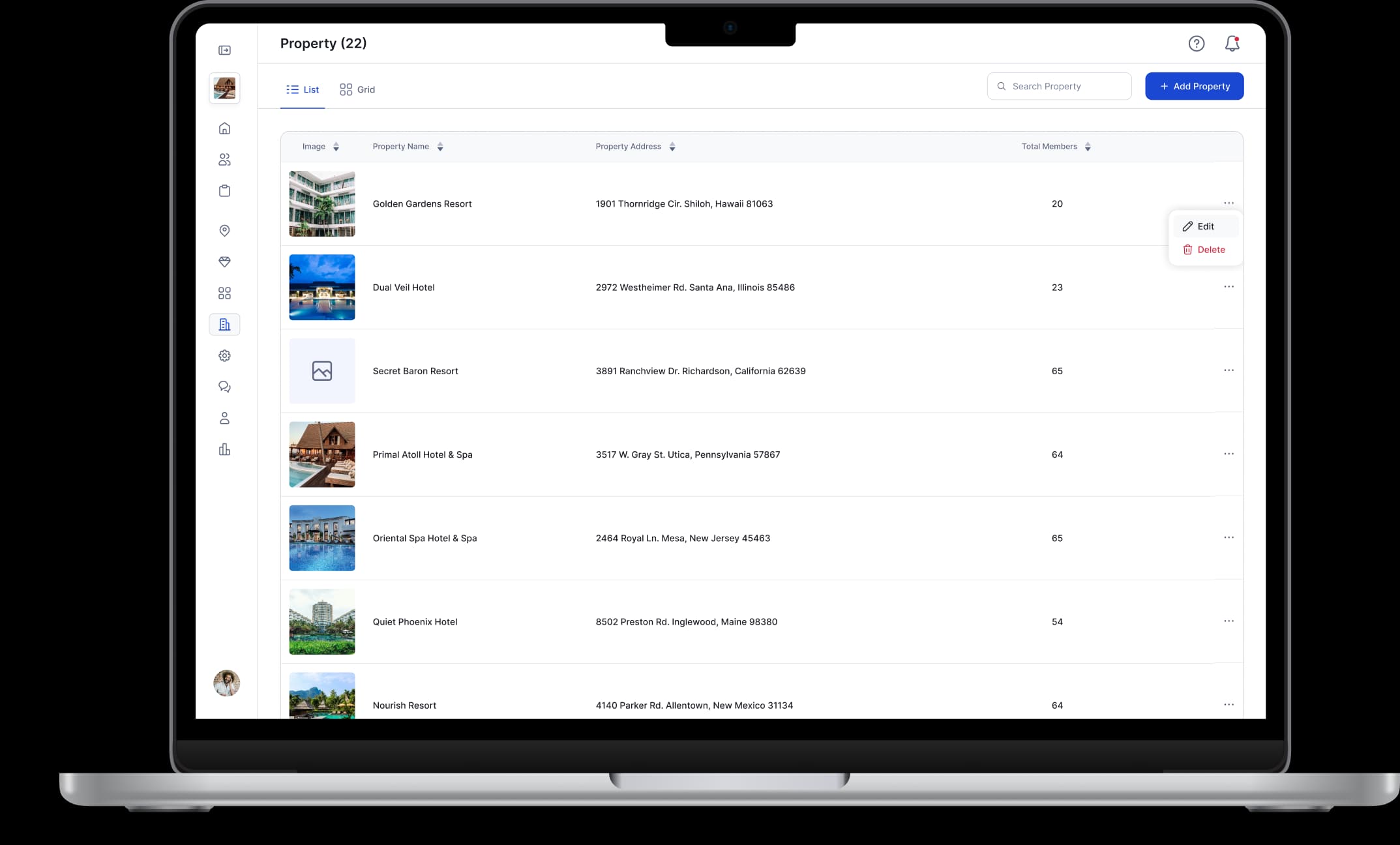Viewport: 1400px width, 845px height.
Task: Click the notification bell
Action: coord(1233,44)
